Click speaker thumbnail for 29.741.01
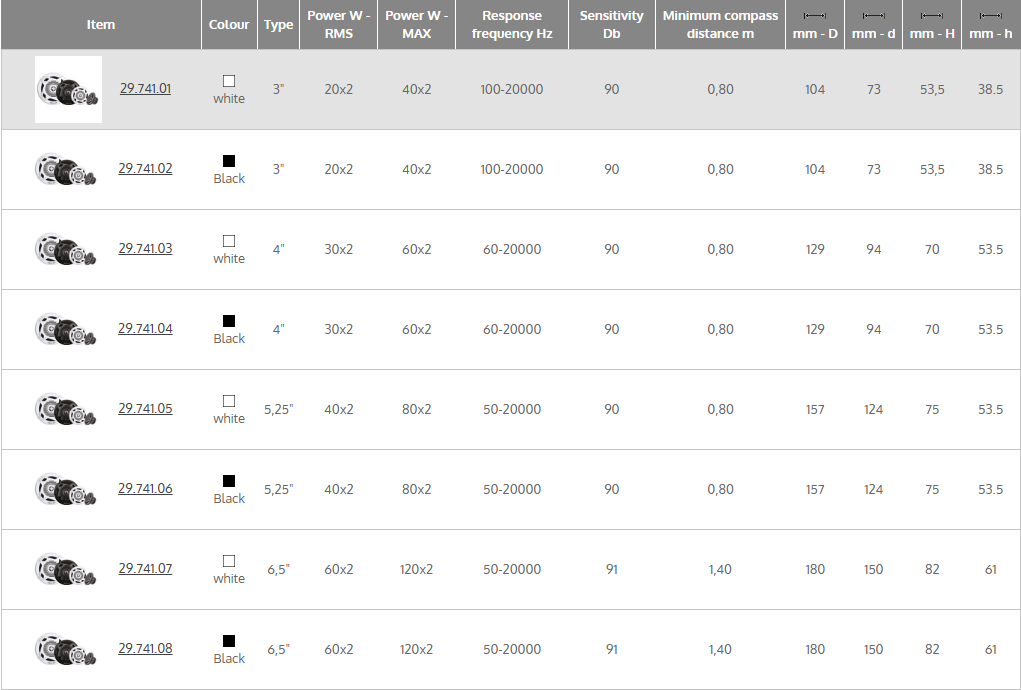The width and height of the screenshot is (1021, 690). pyautogui.click(x=68, y=90)
